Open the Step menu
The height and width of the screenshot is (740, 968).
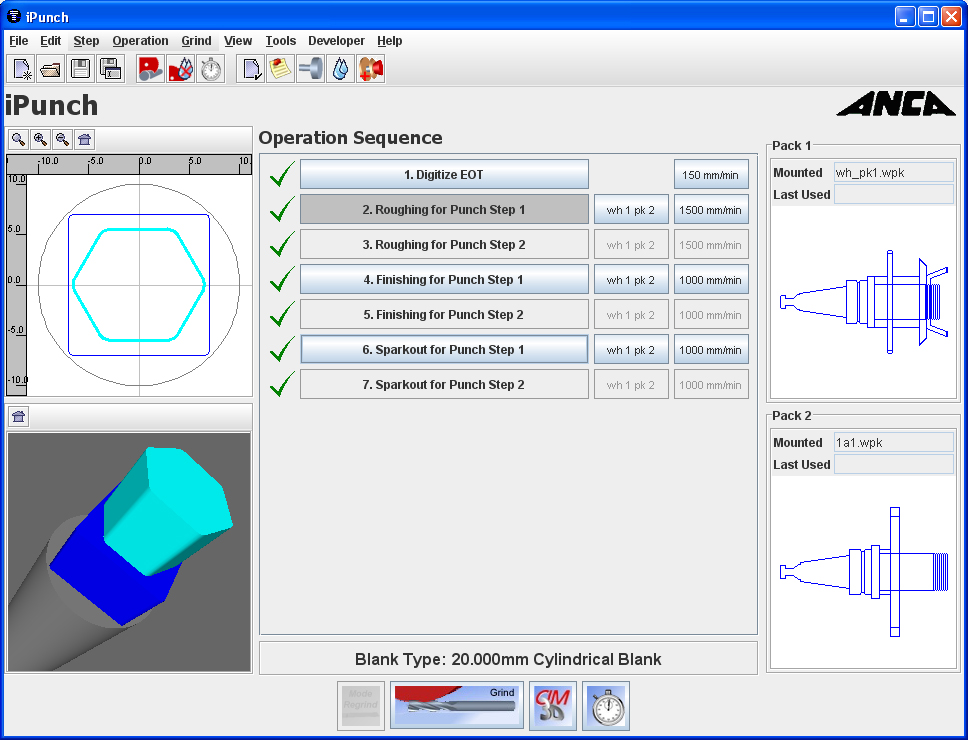86,41
